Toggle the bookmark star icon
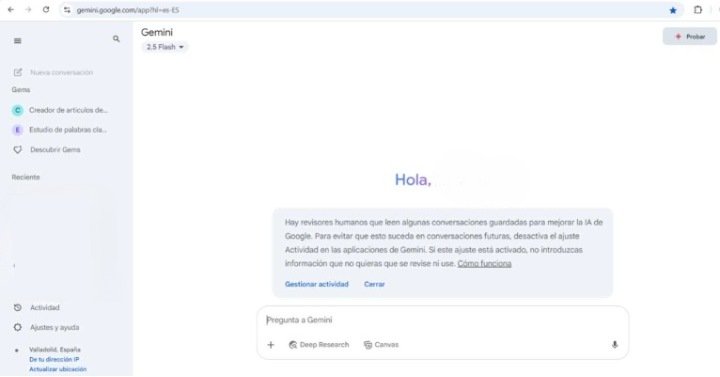 [673, 10]
